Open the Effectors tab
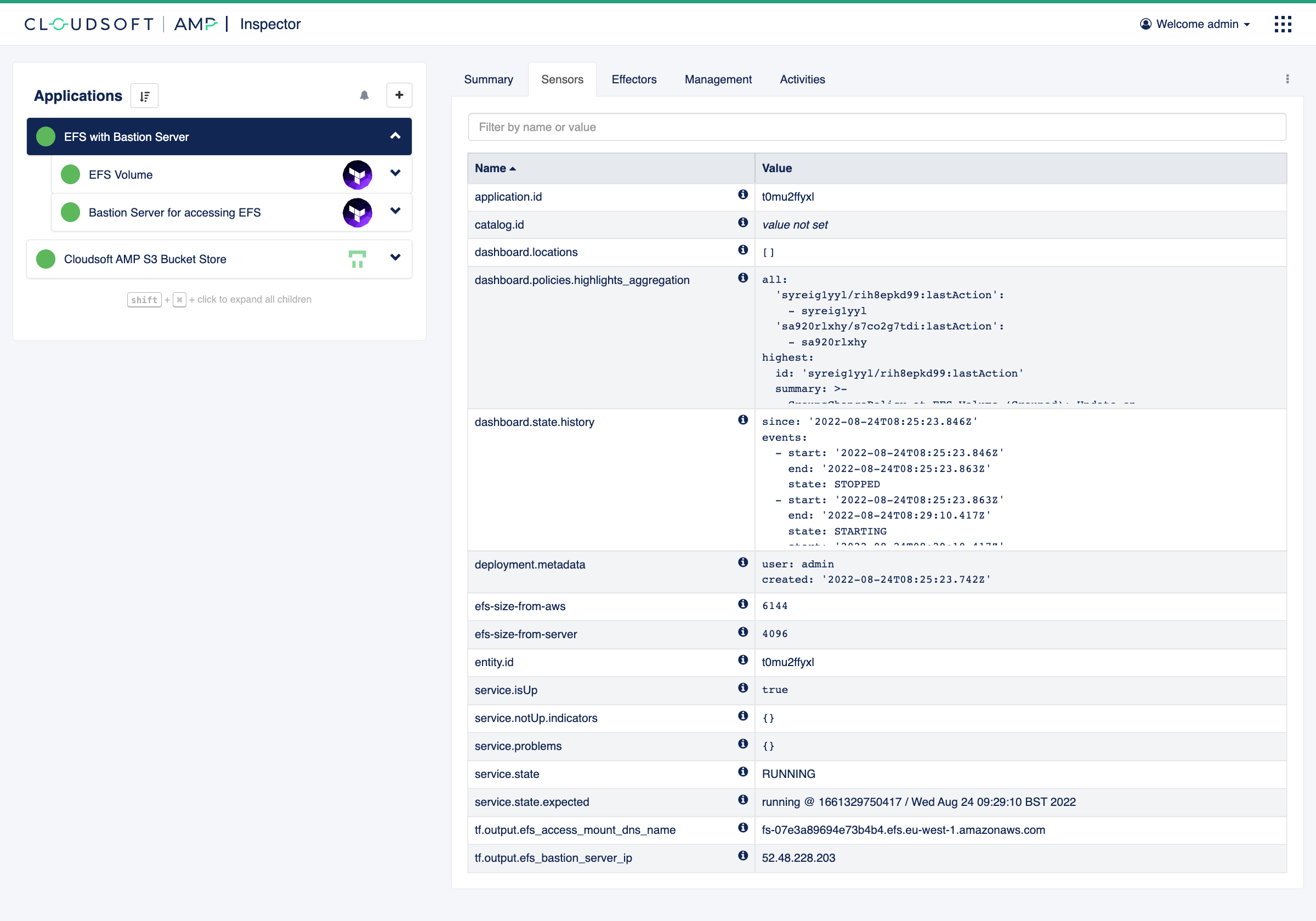The height and width of the screenshot is (921, 1316). coord(634,79)
